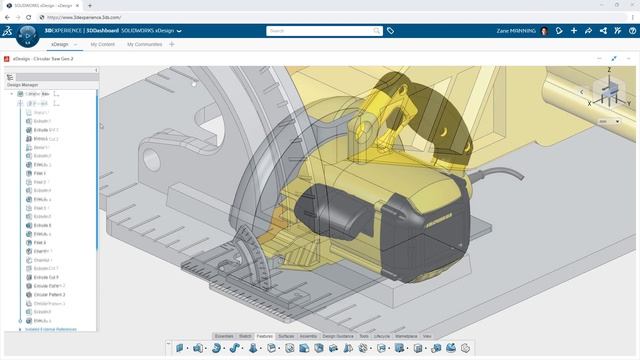Open dropdown arrow next to Revolve tool

224,349
